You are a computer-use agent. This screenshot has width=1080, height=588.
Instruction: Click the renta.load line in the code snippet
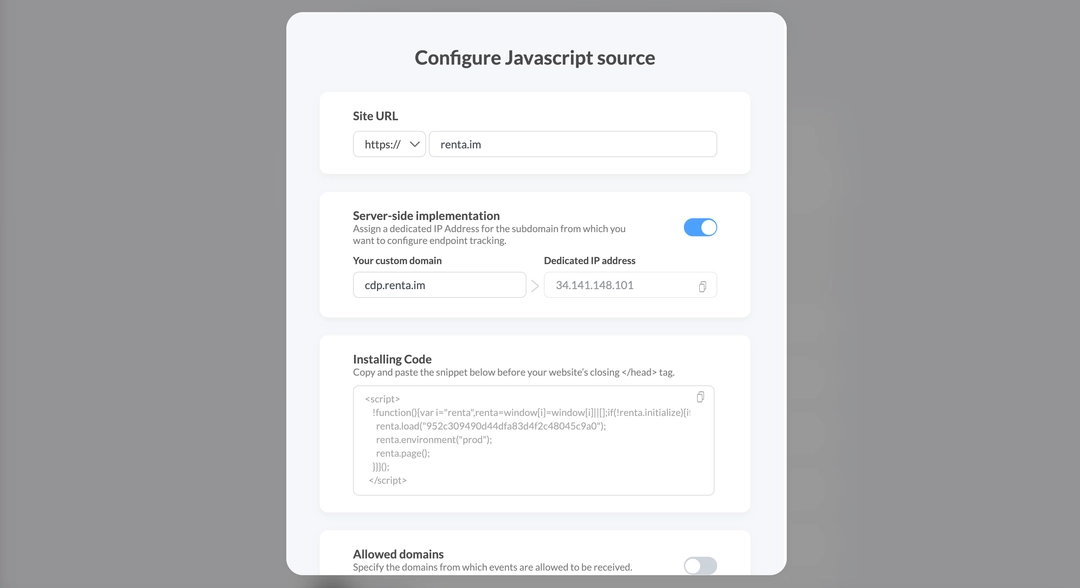coord(491,426)
